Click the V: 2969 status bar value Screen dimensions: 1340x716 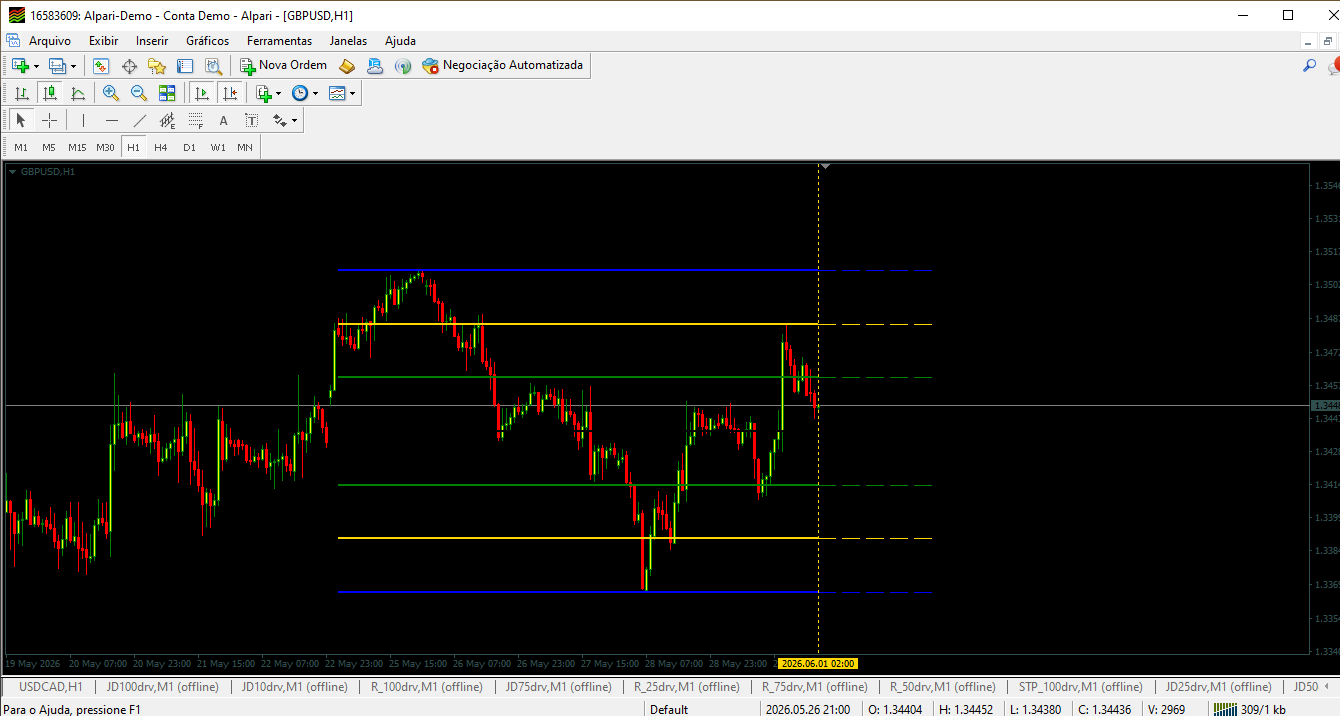[x=1166, y=709]
